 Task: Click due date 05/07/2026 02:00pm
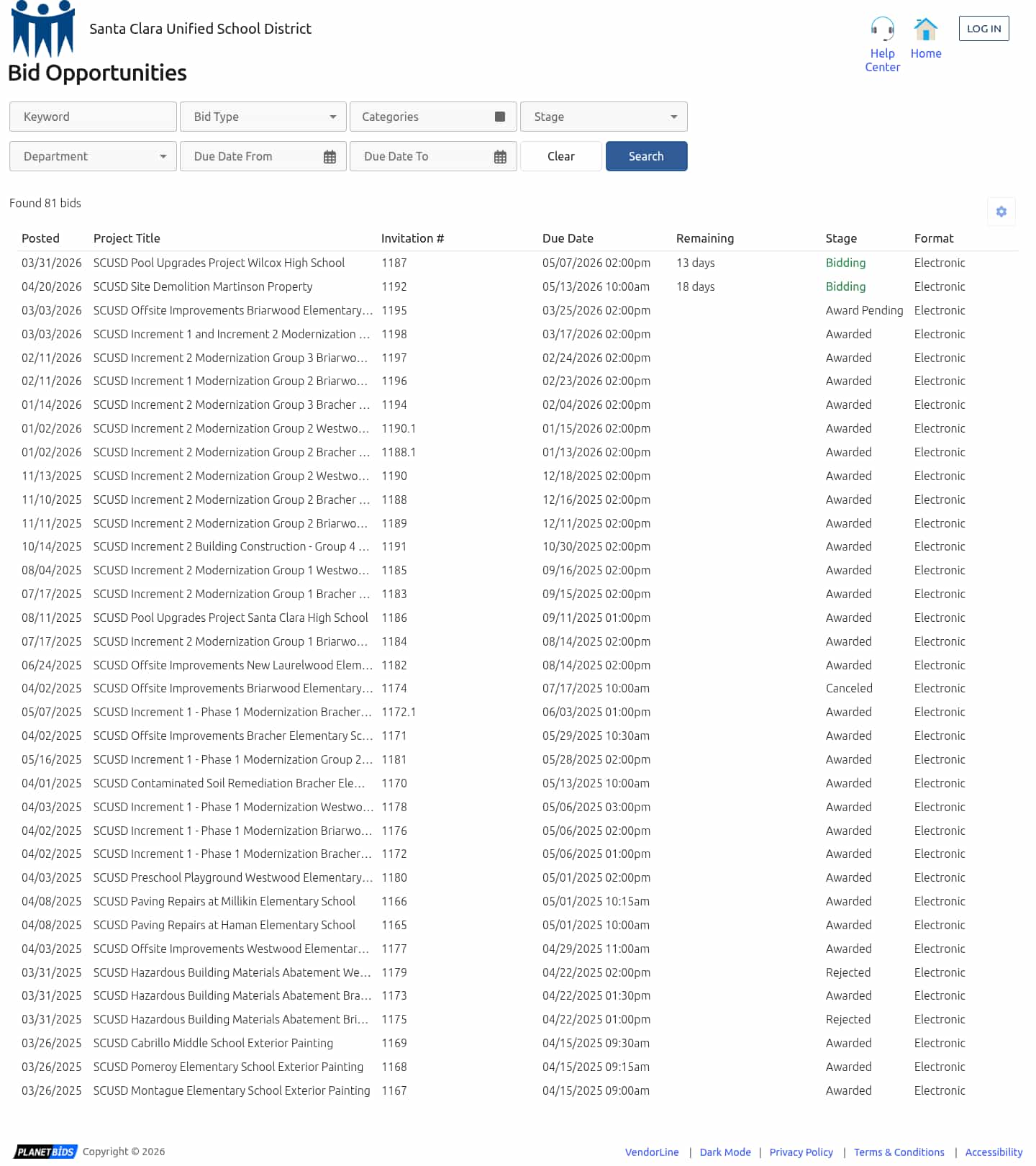tap(596, 263)
